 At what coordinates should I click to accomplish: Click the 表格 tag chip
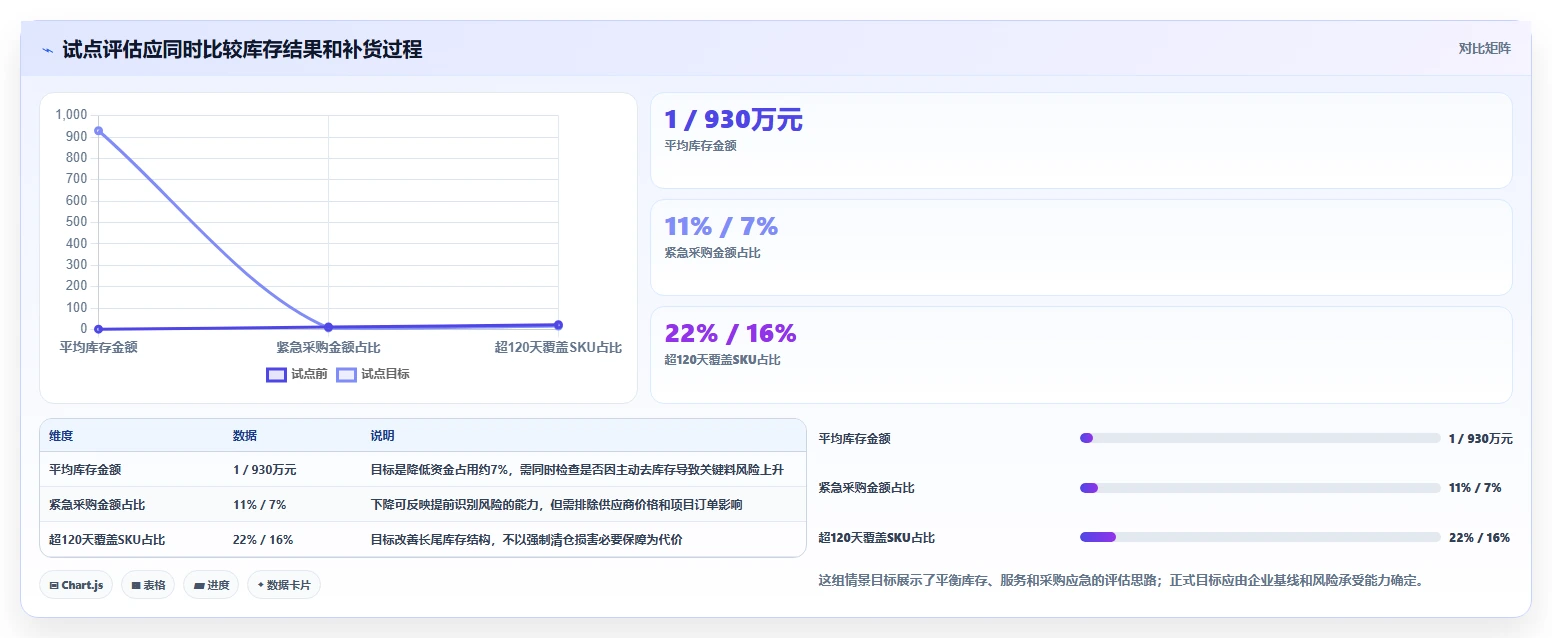click(x=148, y=585)
